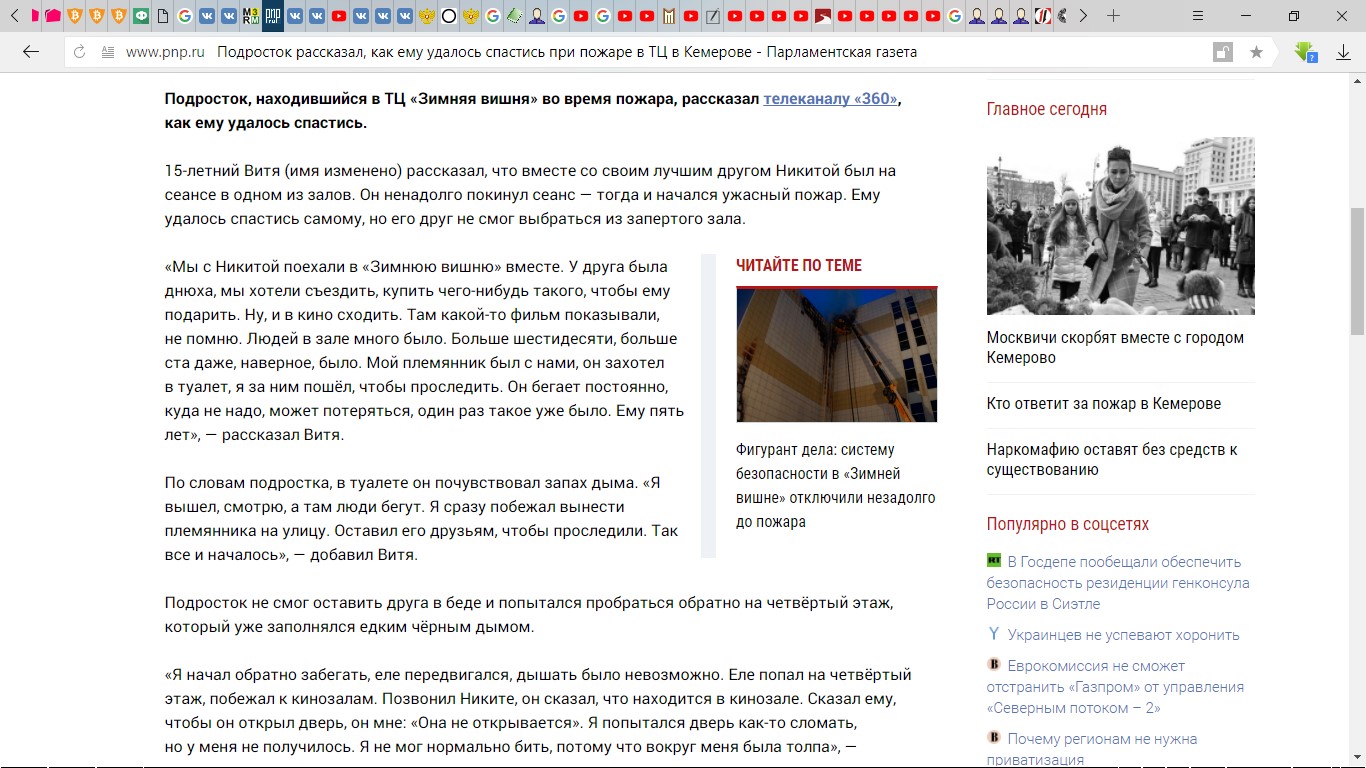Open "Украинцев не успевают хоронить" article
This screenshot has width=1366, height=768.
pos(1123,635)
